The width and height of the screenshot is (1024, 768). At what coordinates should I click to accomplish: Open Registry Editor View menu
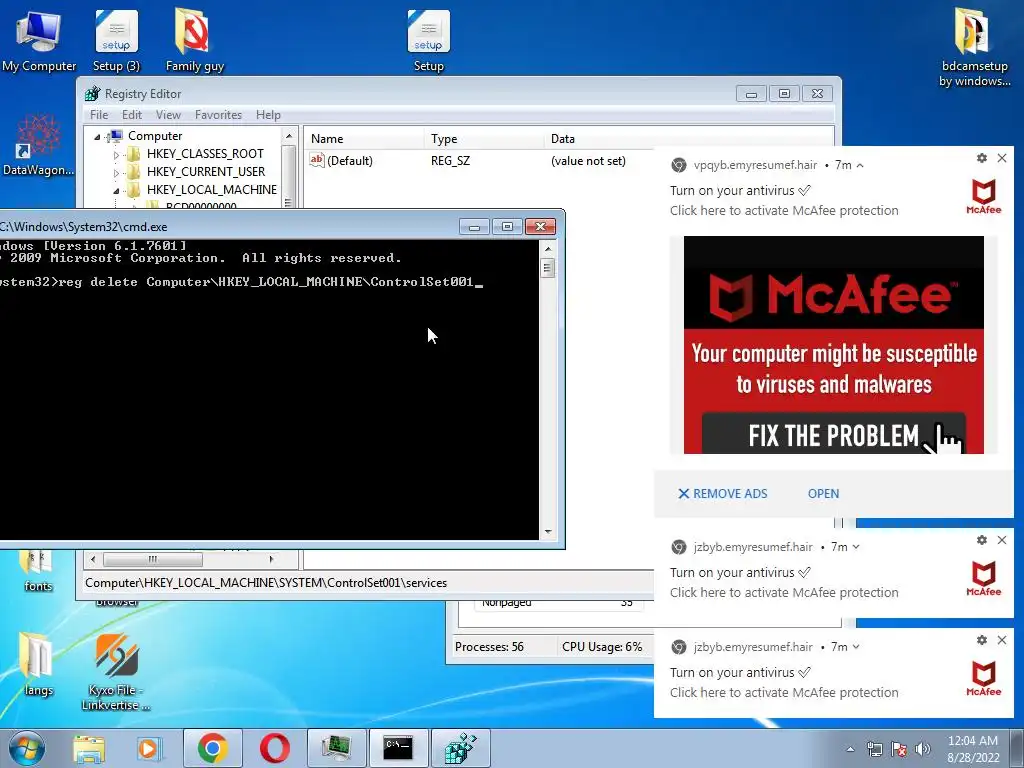(168, 115)
